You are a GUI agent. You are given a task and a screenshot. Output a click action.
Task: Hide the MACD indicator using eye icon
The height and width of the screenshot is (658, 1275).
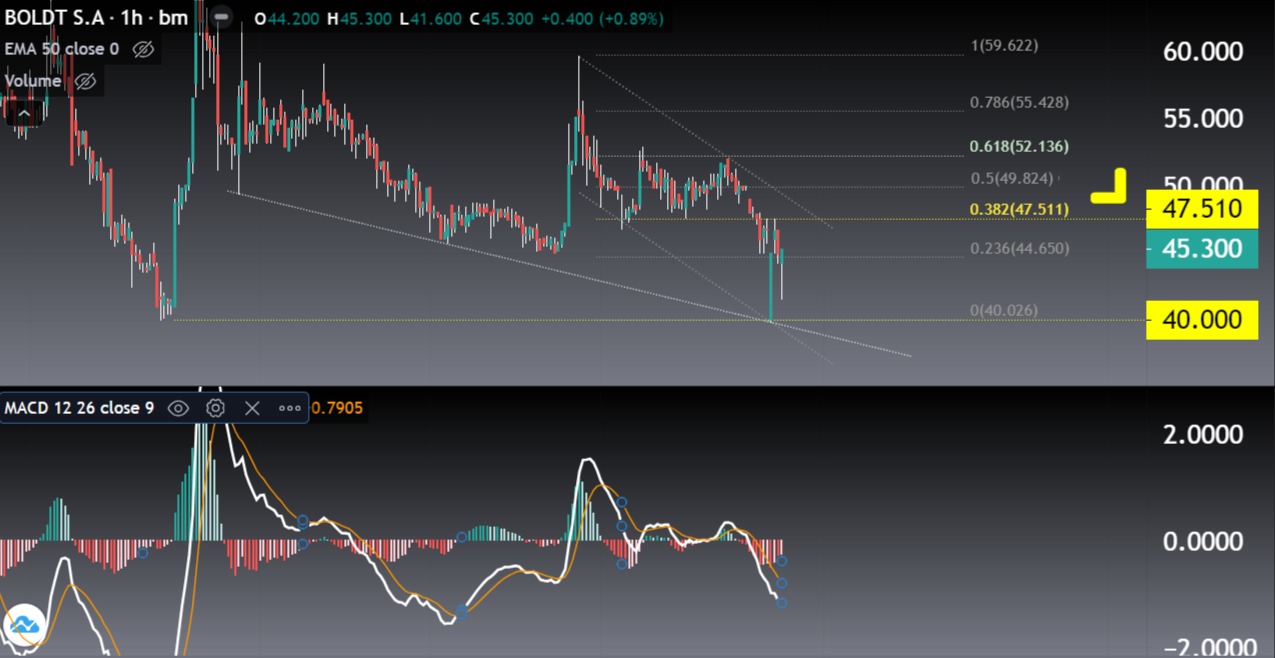178,408
